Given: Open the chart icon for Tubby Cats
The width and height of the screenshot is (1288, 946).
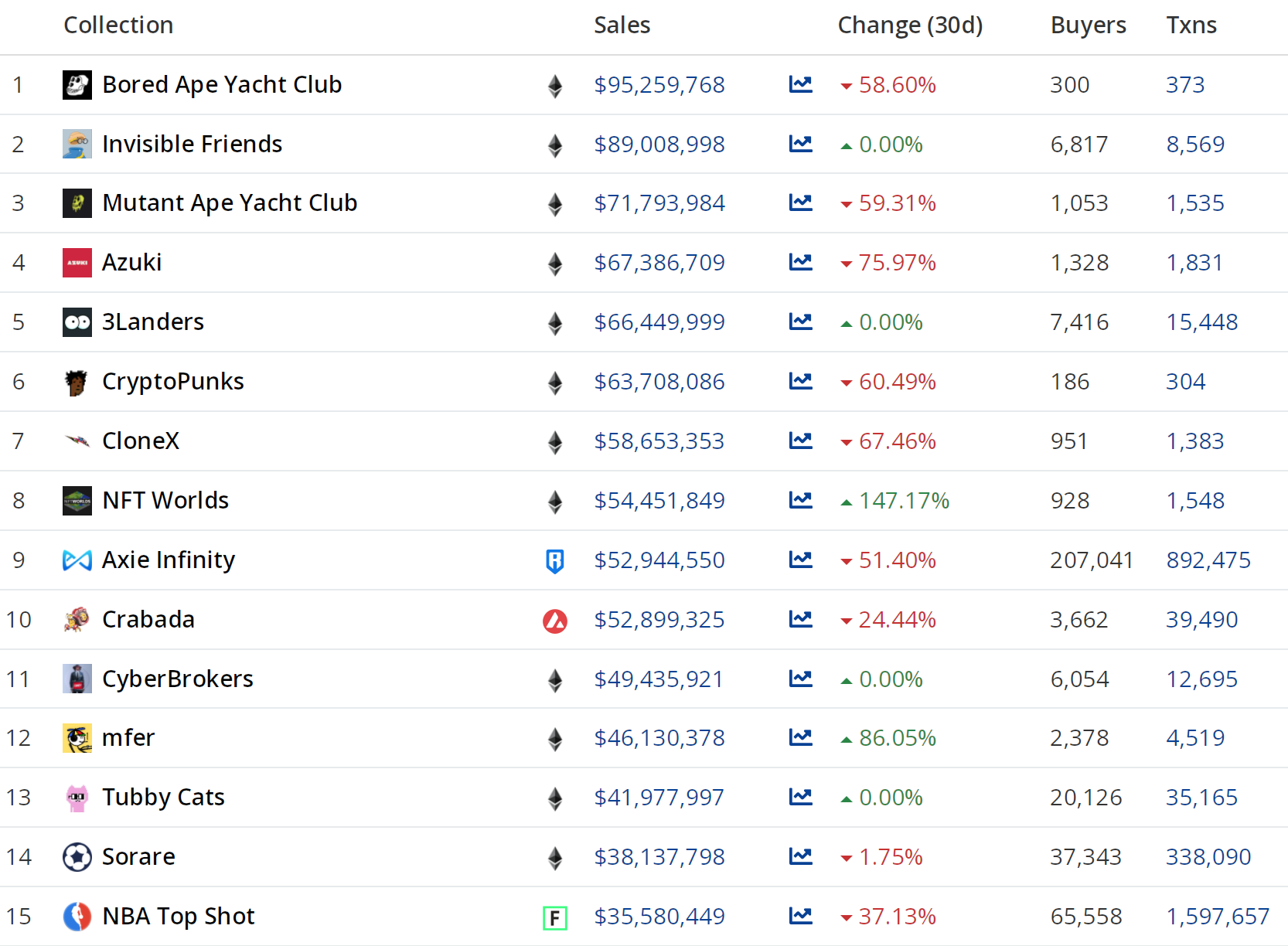Looking at the screenshot, I should point(800,797).
